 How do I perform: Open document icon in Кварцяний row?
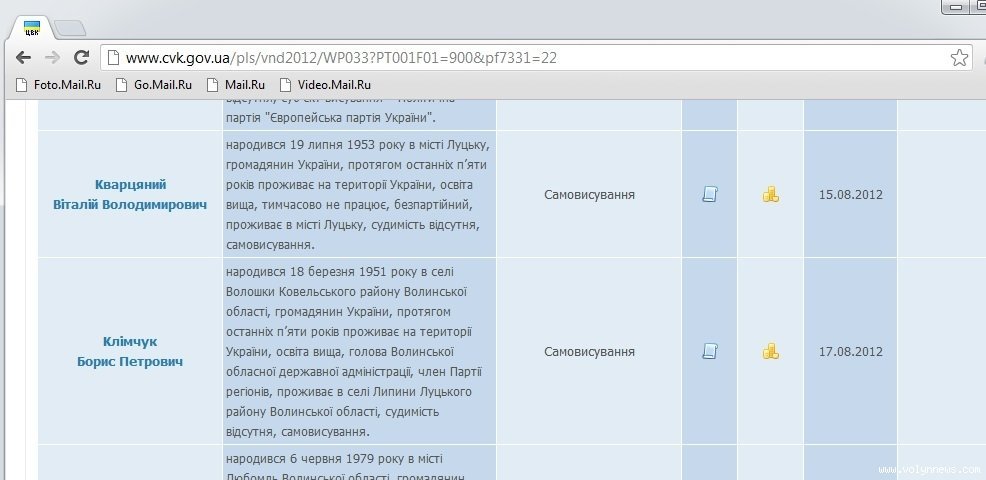coord(710,194)
